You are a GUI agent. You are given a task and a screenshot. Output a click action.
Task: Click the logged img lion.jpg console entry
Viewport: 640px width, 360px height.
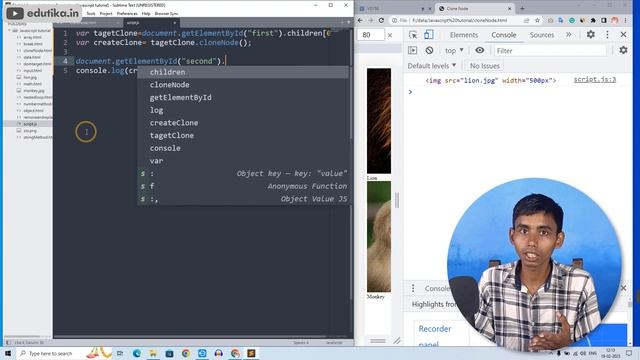point(491,80)
